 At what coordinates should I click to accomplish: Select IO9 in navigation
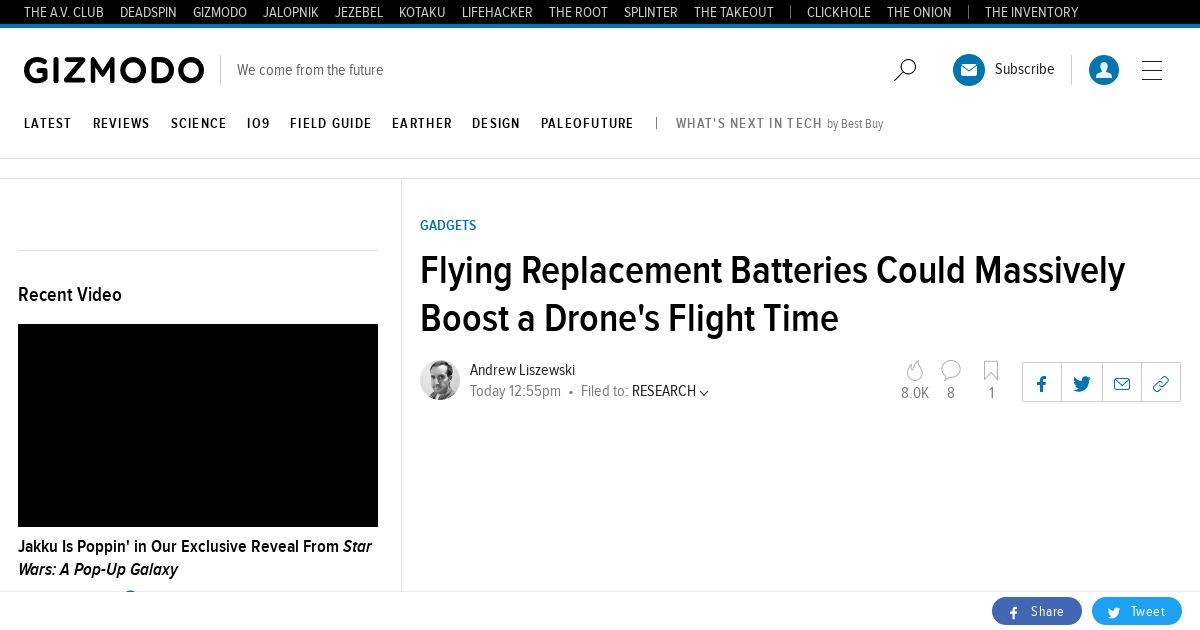click(258, 124)
